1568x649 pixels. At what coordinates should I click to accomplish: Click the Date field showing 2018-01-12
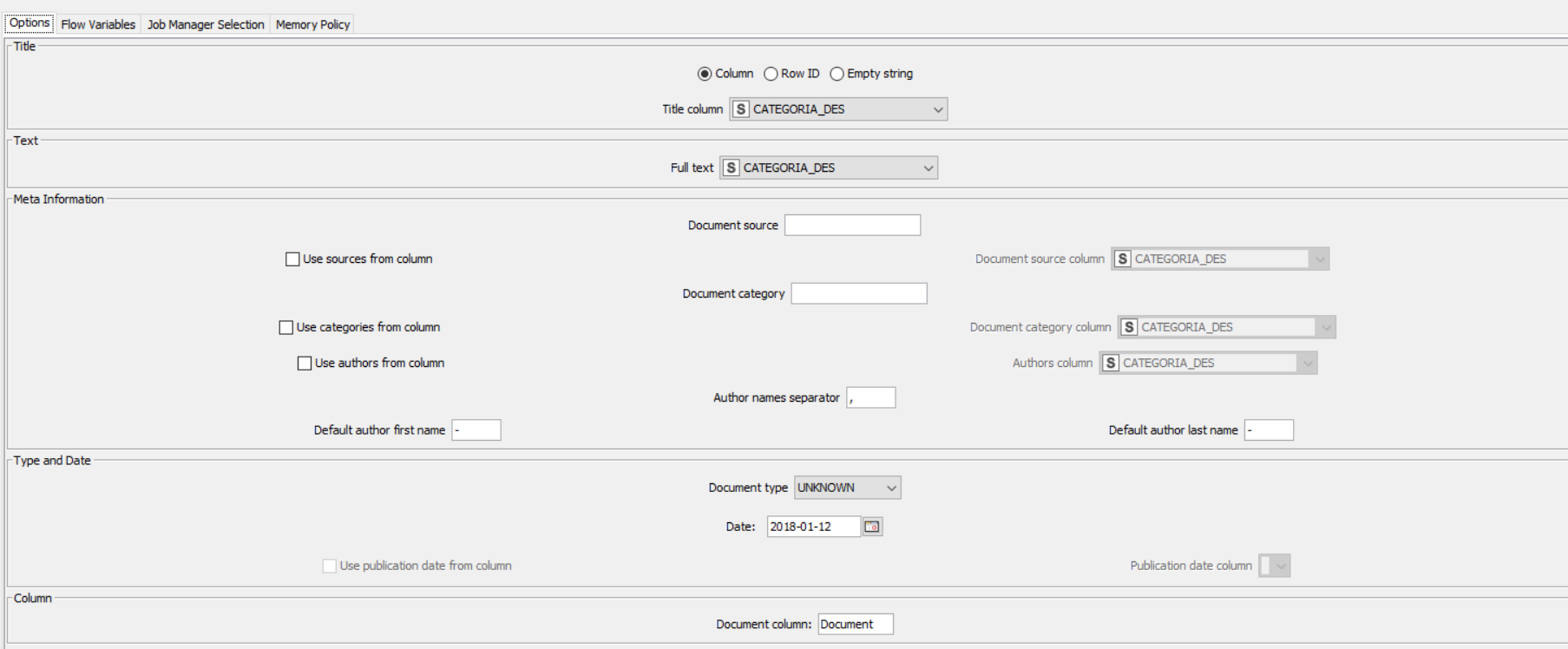[x=812, y=527]
